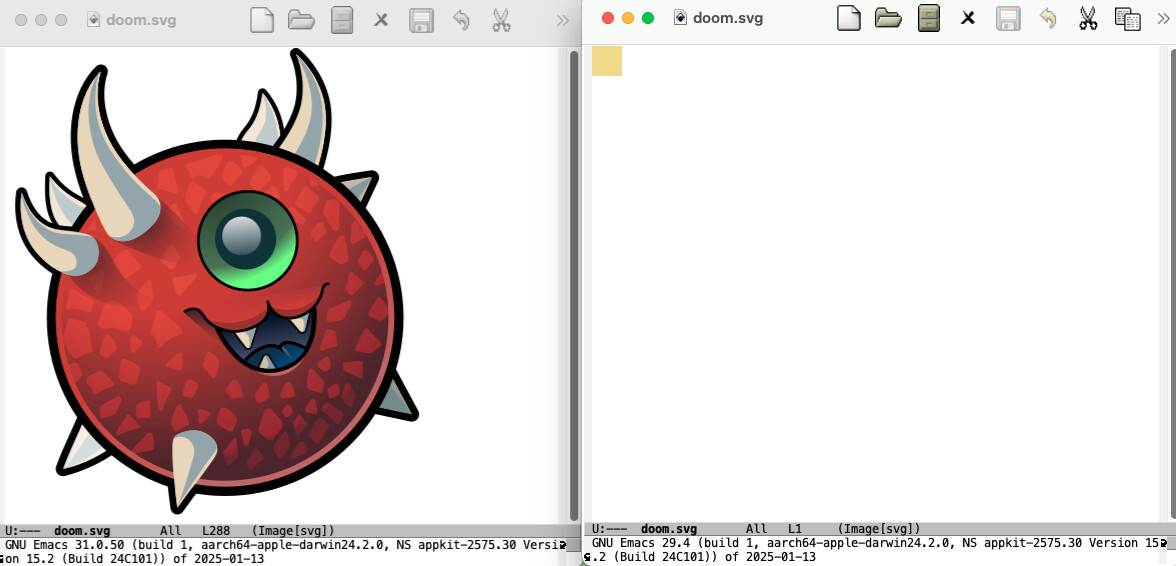Click vertical scrollbar of left Emacs window
The height and width of the screenshot is (566, 1176).
(x=574, y=285)
